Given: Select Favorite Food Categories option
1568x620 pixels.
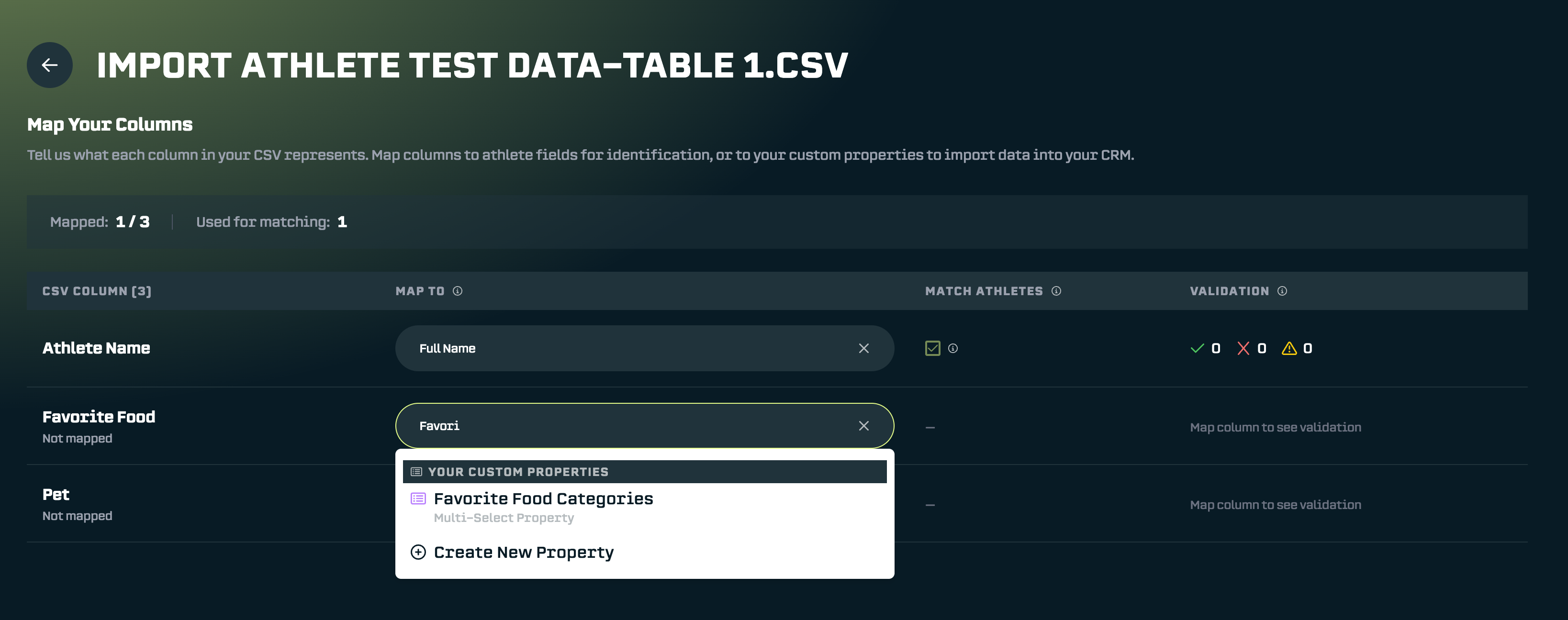Looking at the screenshot, I should [543, 499].
